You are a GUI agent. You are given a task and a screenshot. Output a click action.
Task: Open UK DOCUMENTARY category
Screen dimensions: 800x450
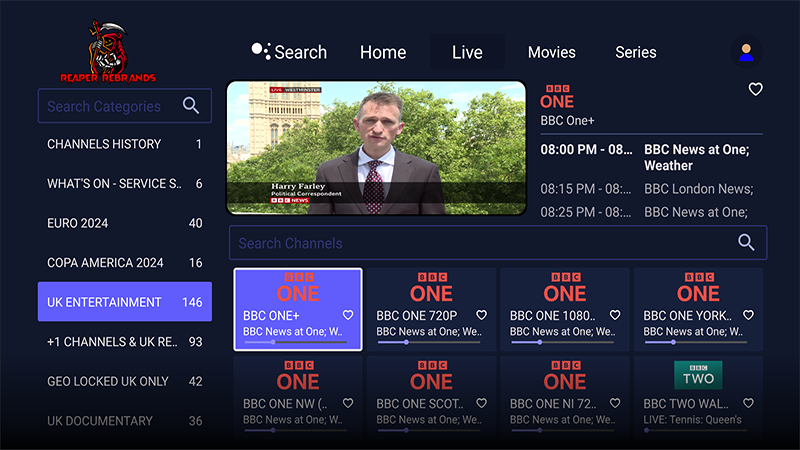click(x=125, y=421)
